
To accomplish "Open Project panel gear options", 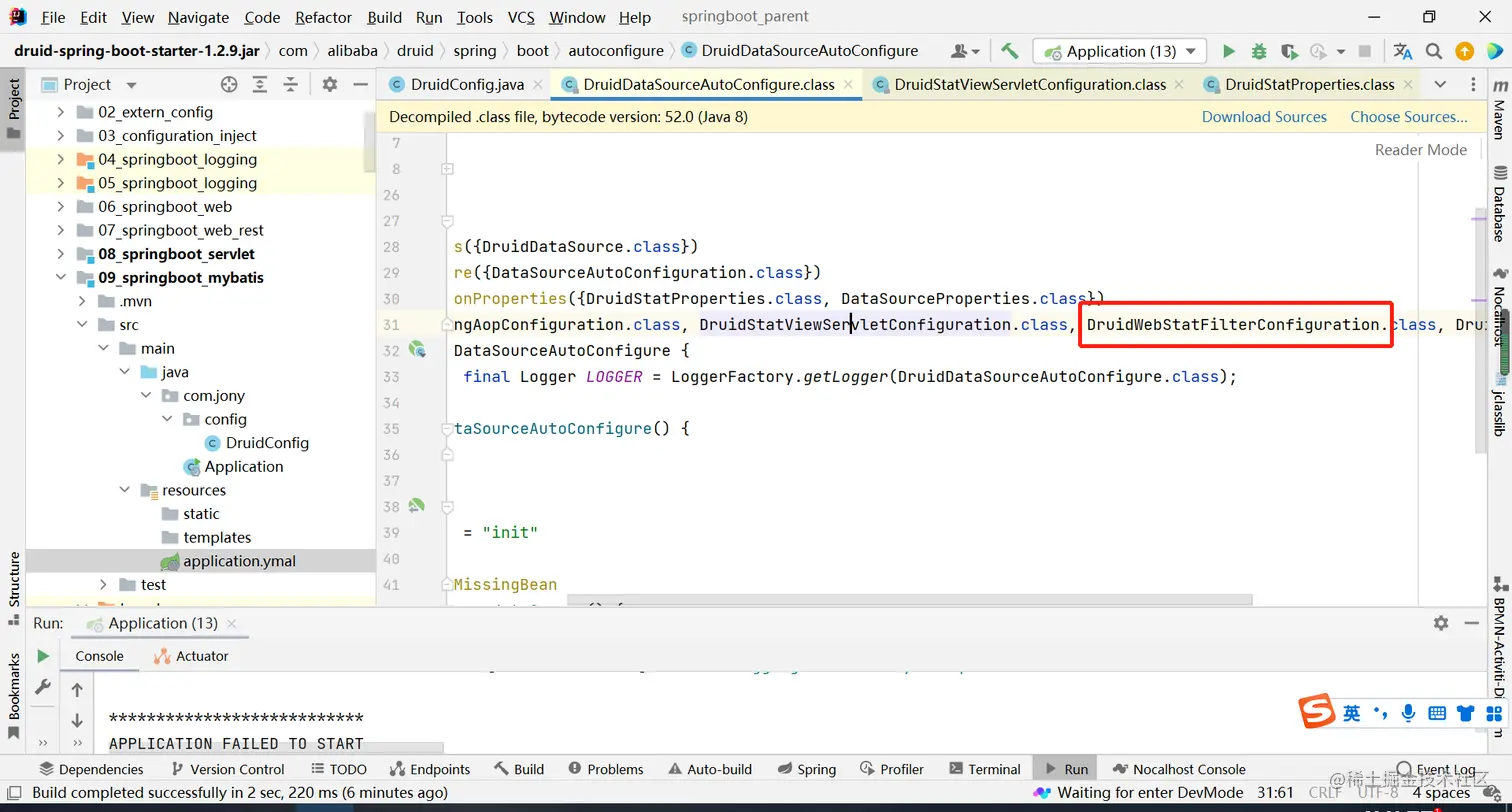I will (330, 85).
